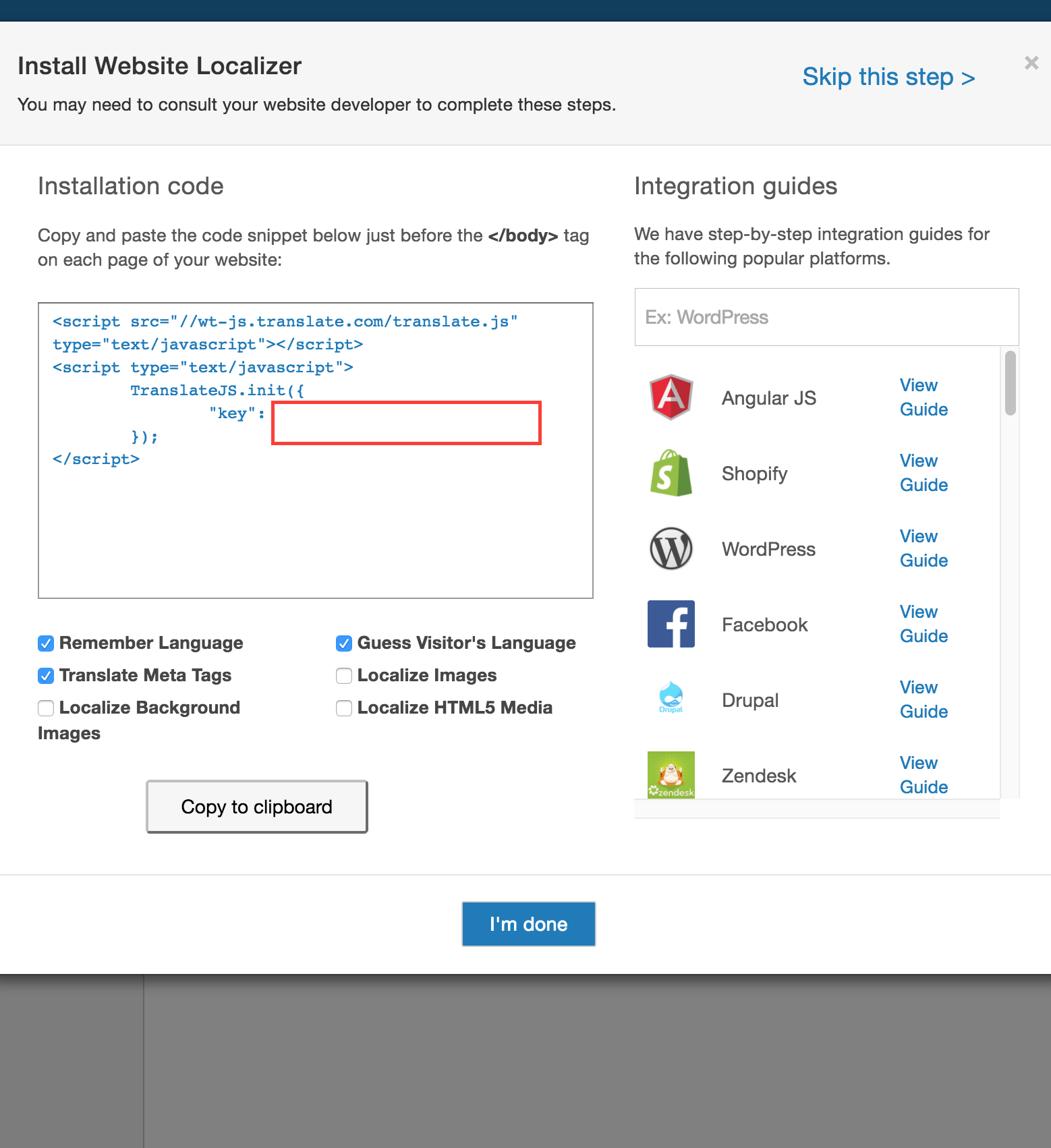This screenshot has width=1051, height=1148.
Task: Close the Install Website Localizer dialog
Action: pos(1031,63)
